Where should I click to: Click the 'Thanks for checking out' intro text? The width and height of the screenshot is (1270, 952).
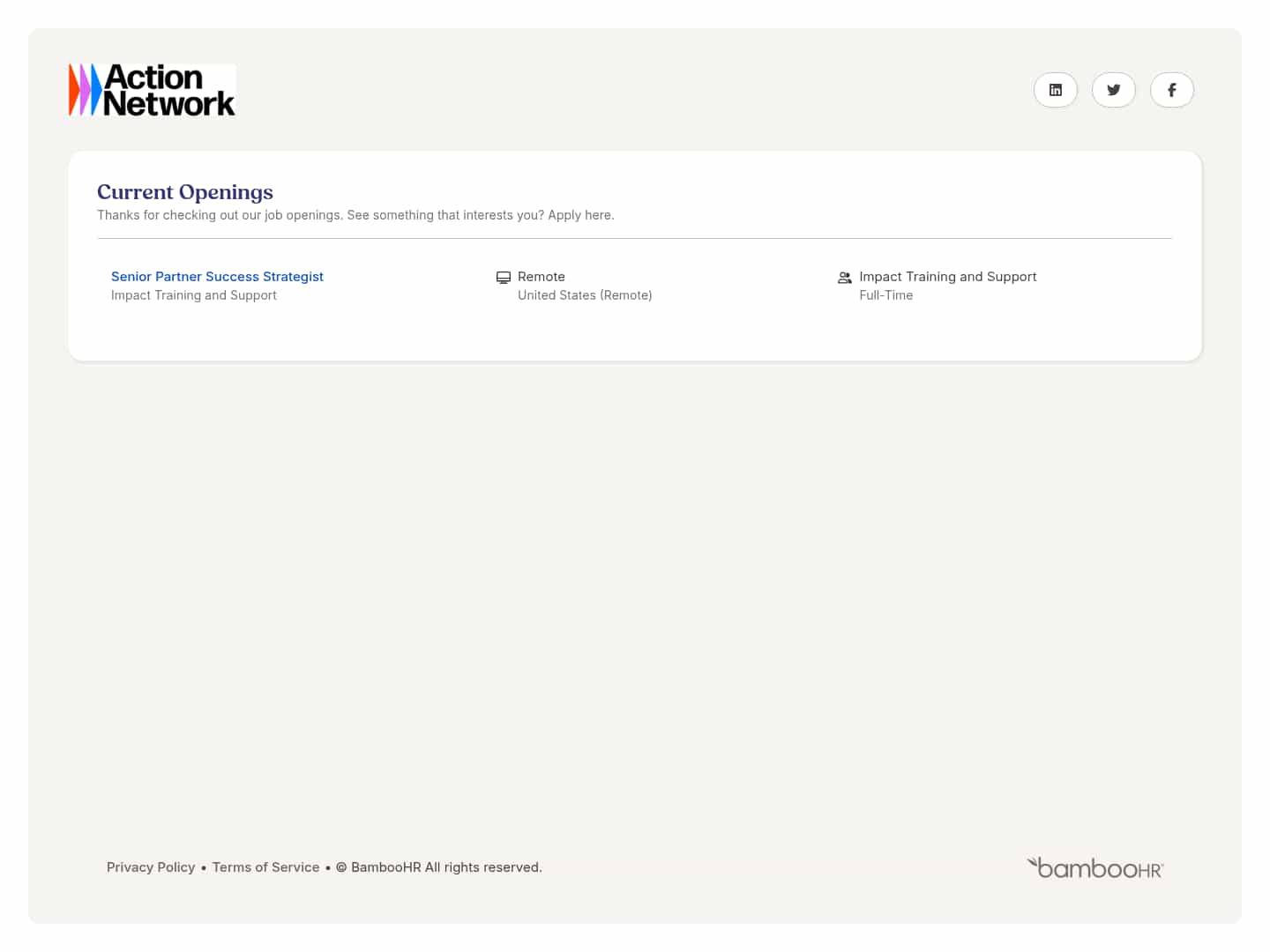pos(355,215)
